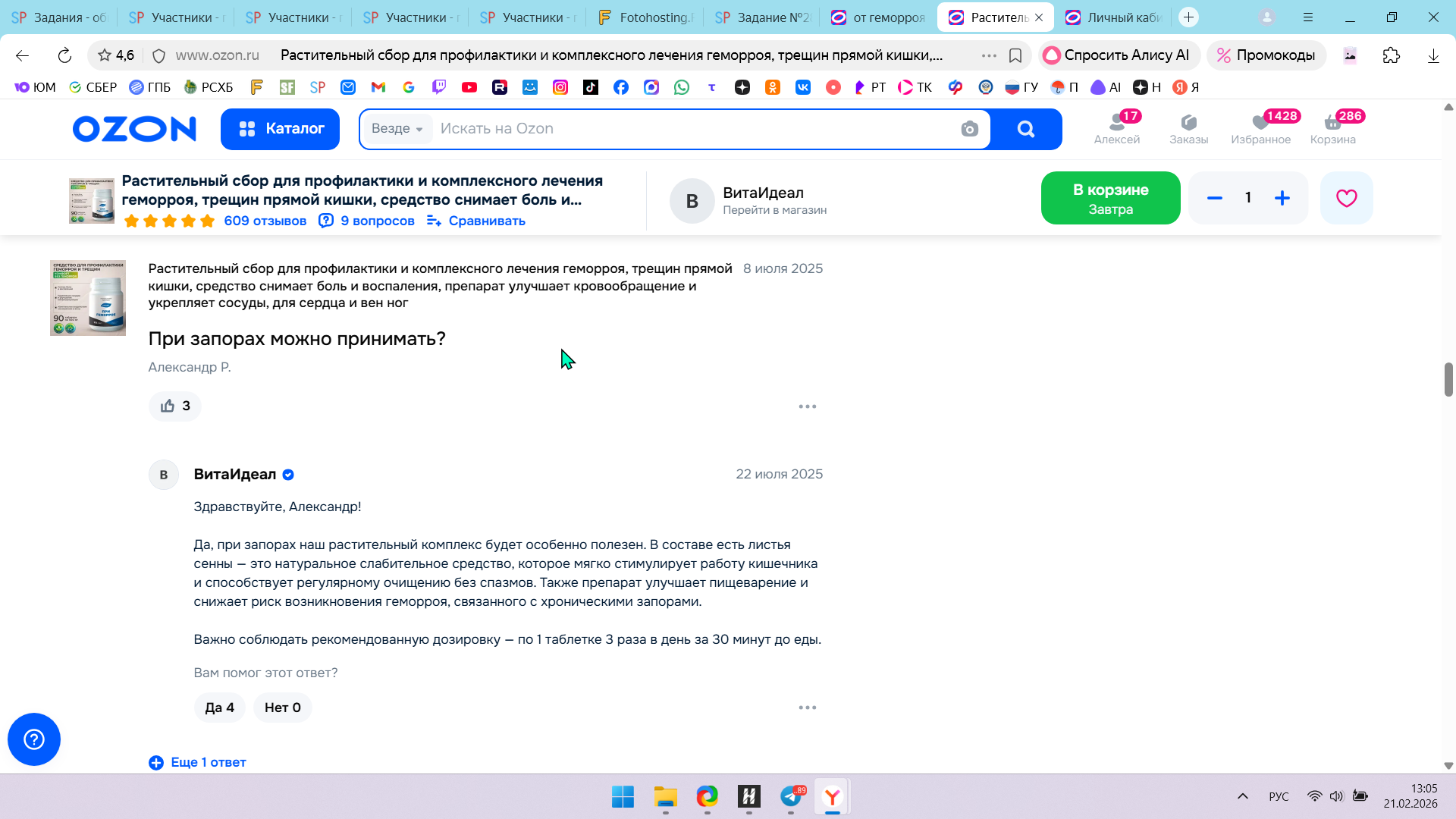Increase quantity with plus button
Screen dimensions: 1456x819
(1282, 198)
